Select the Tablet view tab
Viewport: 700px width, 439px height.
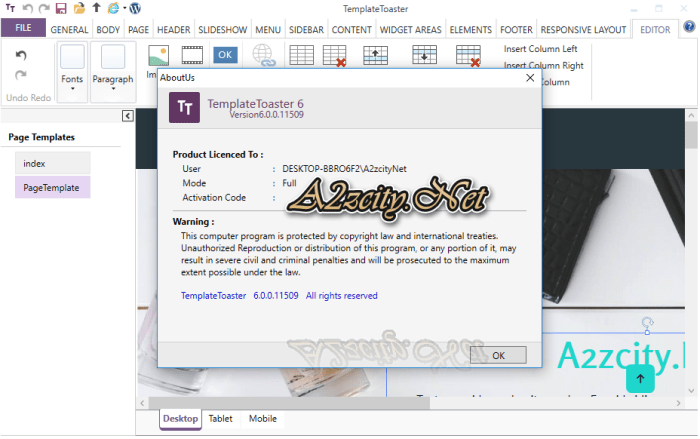pos(221,419)
